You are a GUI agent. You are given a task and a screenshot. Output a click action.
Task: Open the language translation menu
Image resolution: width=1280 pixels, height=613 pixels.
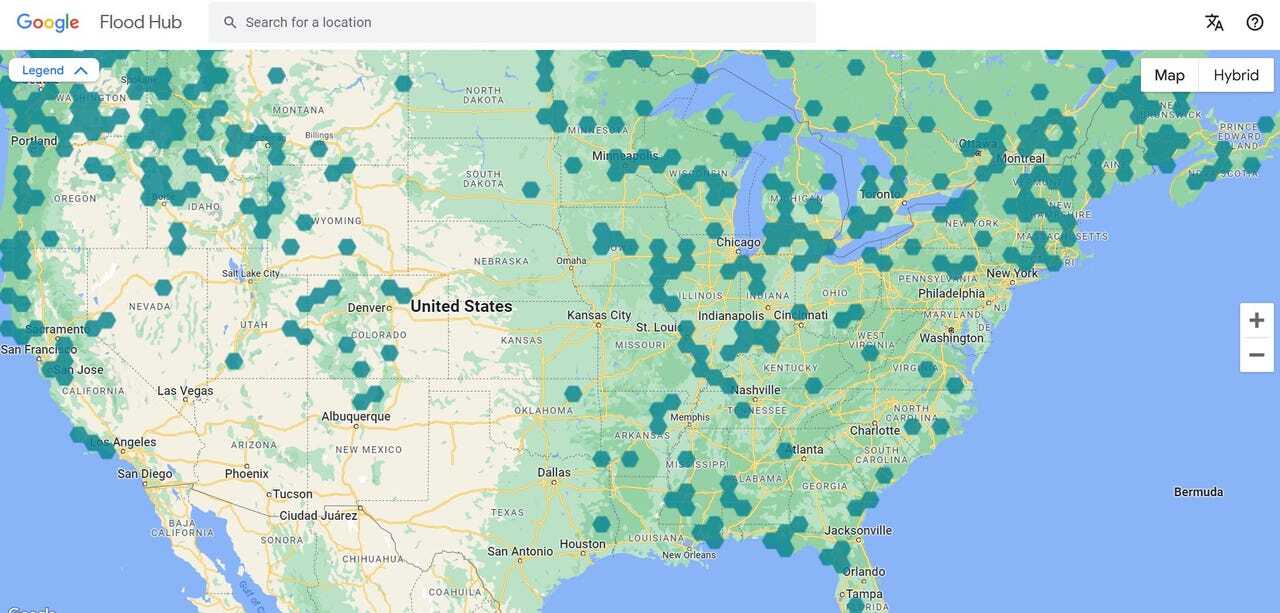pyautogui.click(x=1214, y=22)
